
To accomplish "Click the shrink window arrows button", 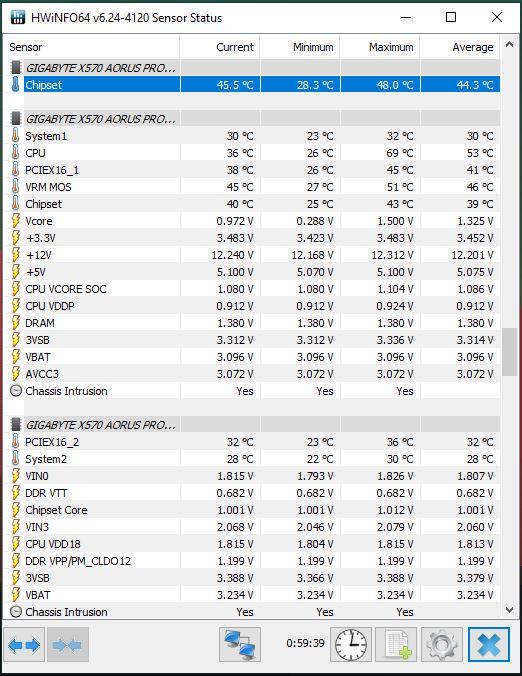I will 68,645.
